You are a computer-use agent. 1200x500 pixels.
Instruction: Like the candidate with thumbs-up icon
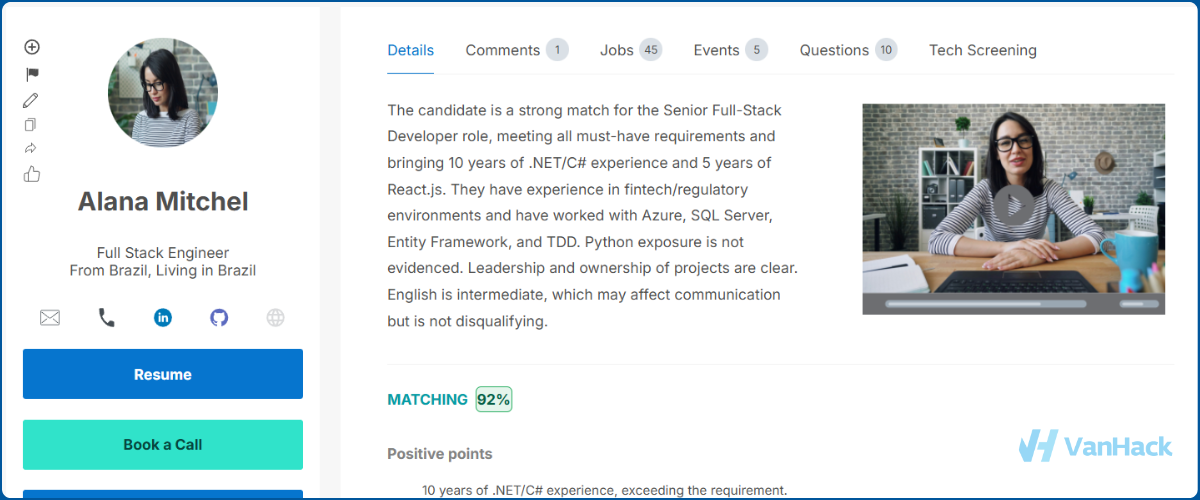click(x=32, y=174)
